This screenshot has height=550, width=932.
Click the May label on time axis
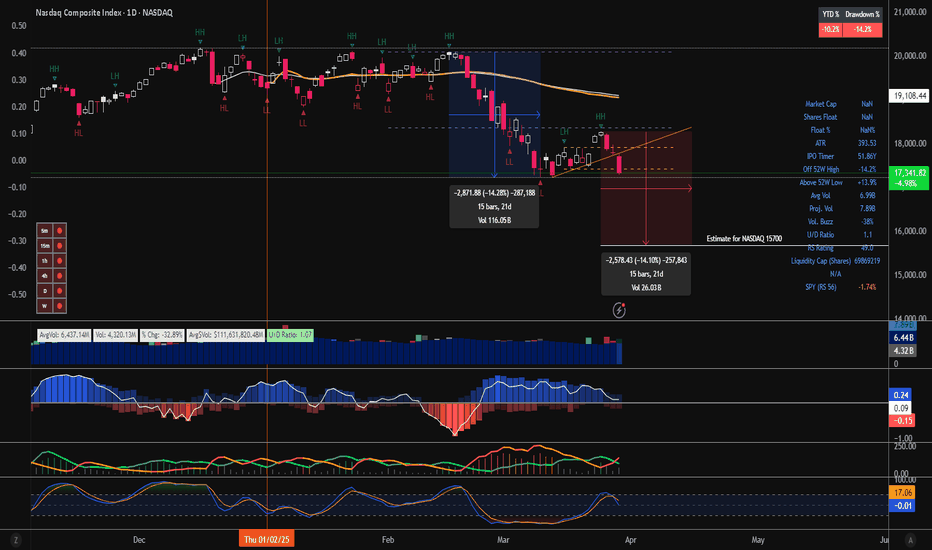757,540
